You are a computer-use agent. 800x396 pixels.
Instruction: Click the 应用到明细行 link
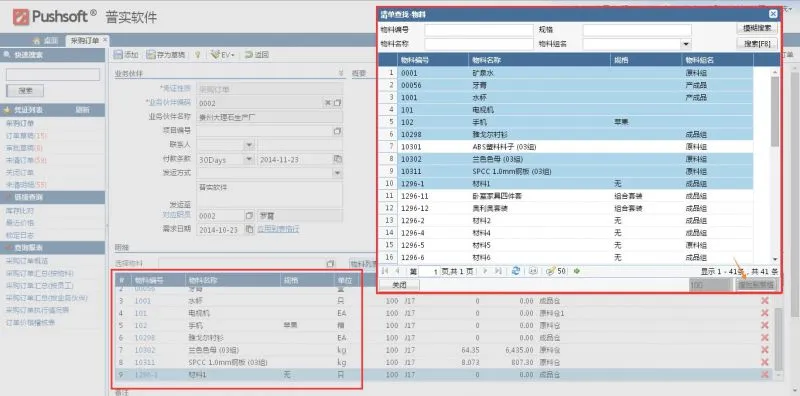click(278, 230)
